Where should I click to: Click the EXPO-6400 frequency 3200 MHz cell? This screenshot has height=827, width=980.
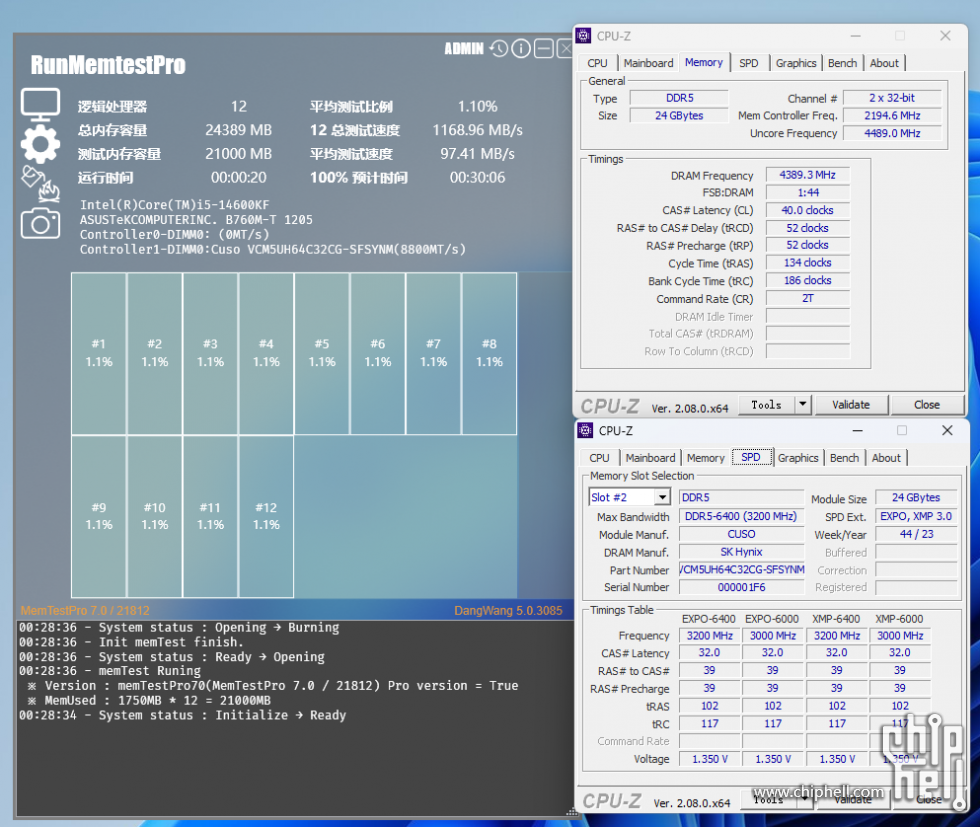coord(709,636)
